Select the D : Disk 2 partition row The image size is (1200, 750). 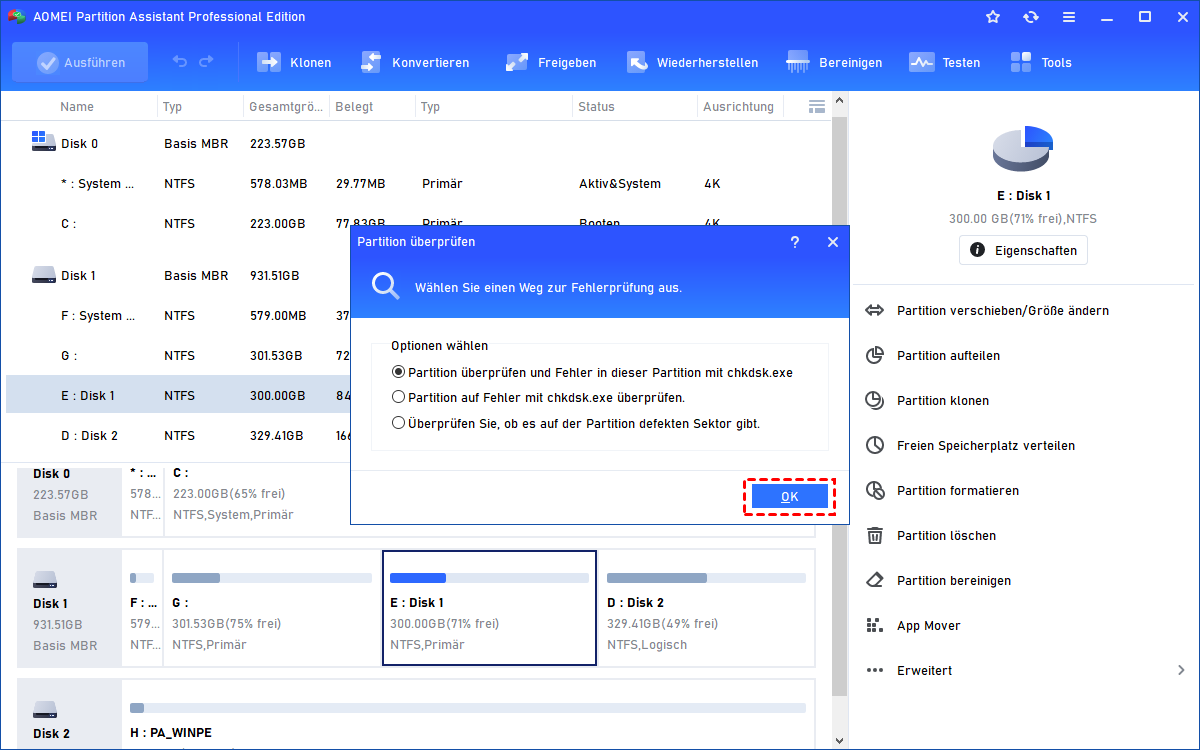(180, 435)
